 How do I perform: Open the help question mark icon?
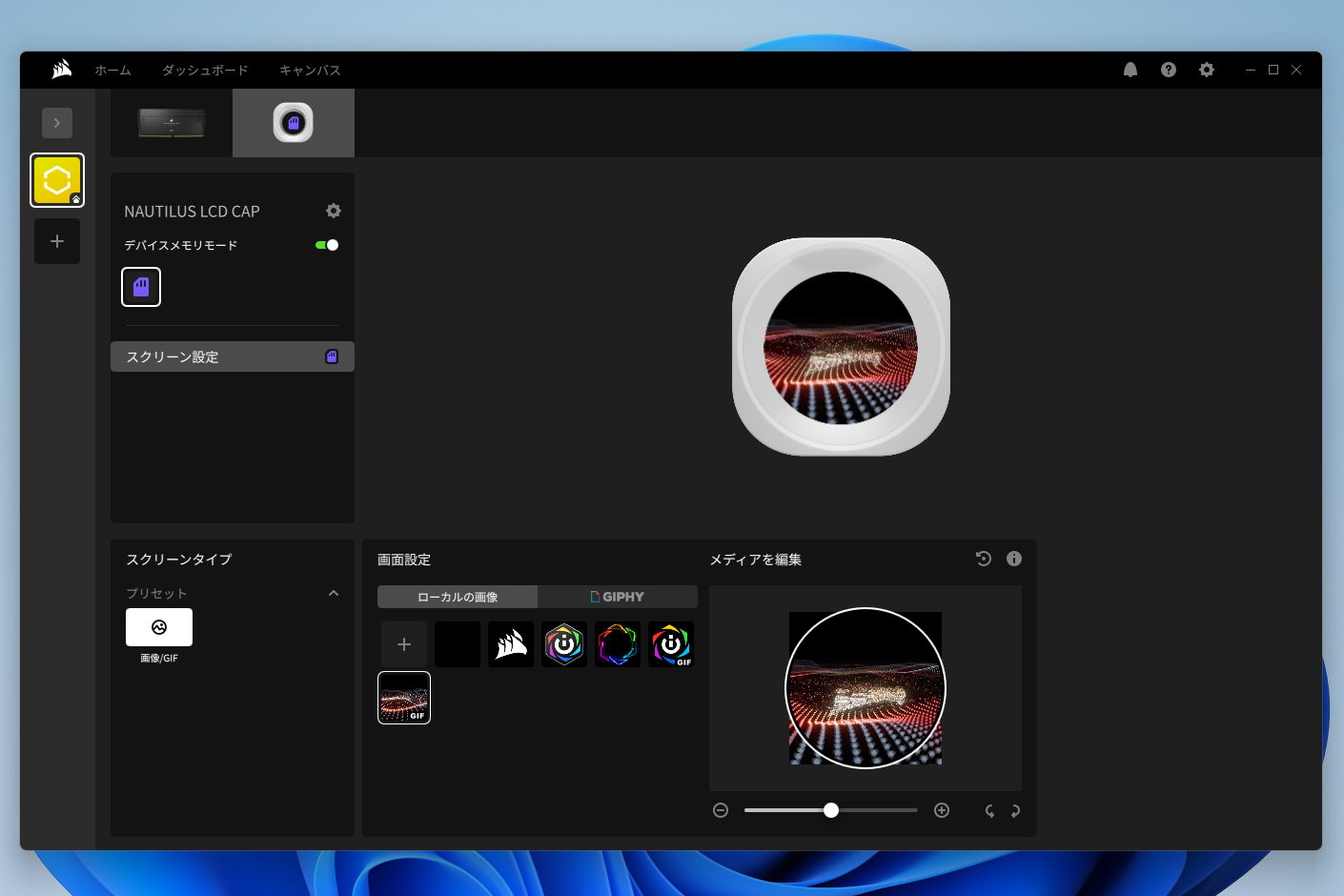(x=1169, y=70)
